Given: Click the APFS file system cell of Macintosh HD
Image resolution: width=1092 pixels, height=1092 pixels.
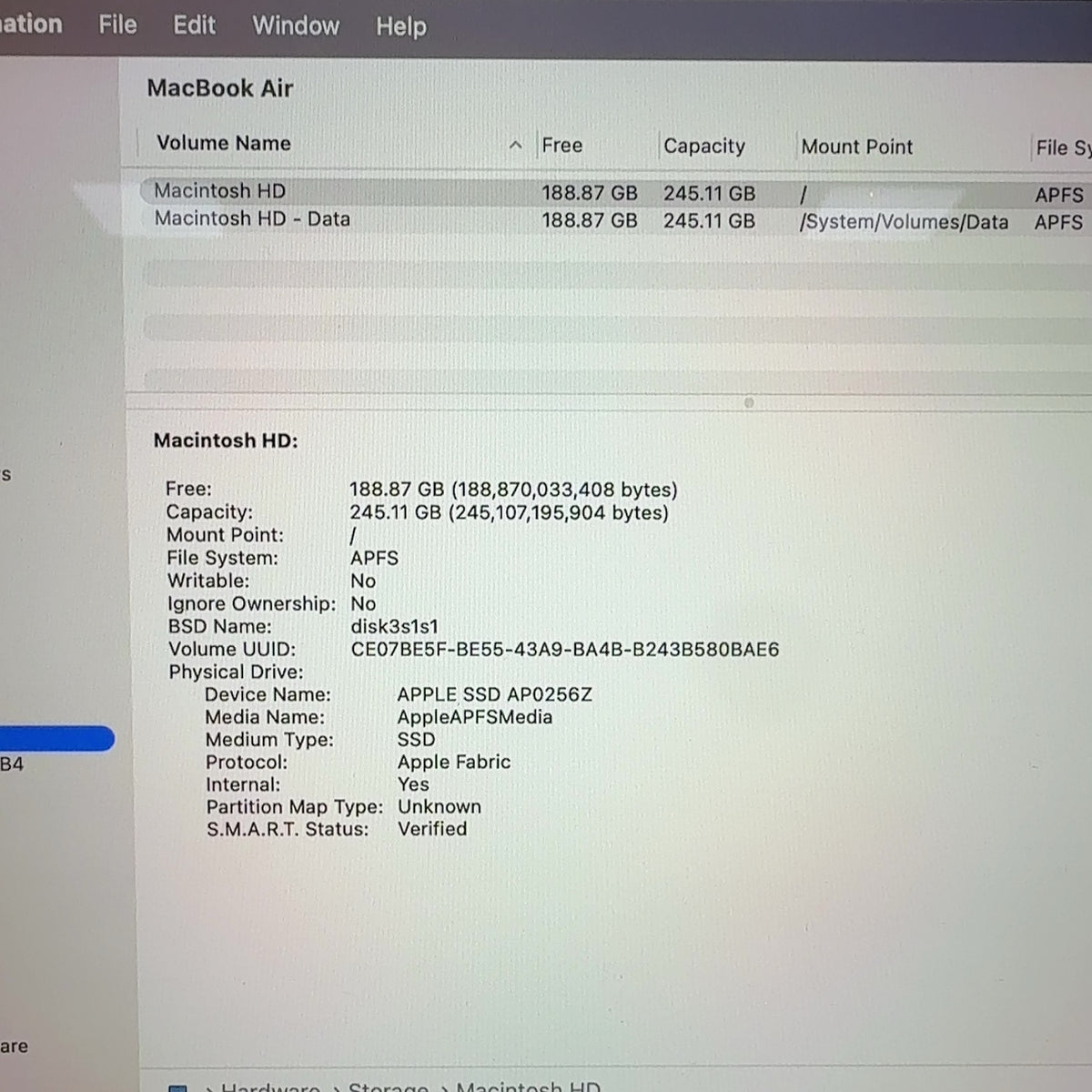Looking at the screenshot, I should coord(1058,195).
